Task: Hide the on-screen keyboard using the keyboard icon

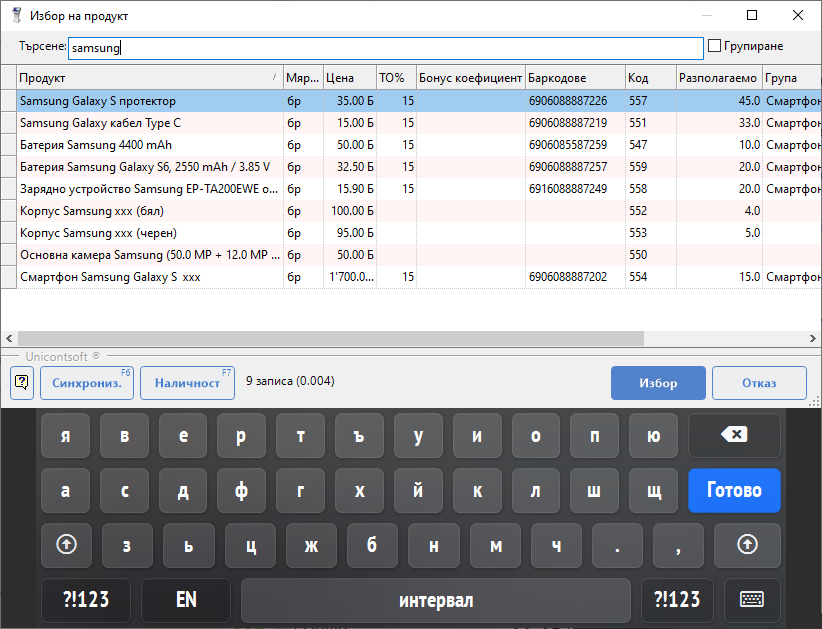Action: click(752, 600)
